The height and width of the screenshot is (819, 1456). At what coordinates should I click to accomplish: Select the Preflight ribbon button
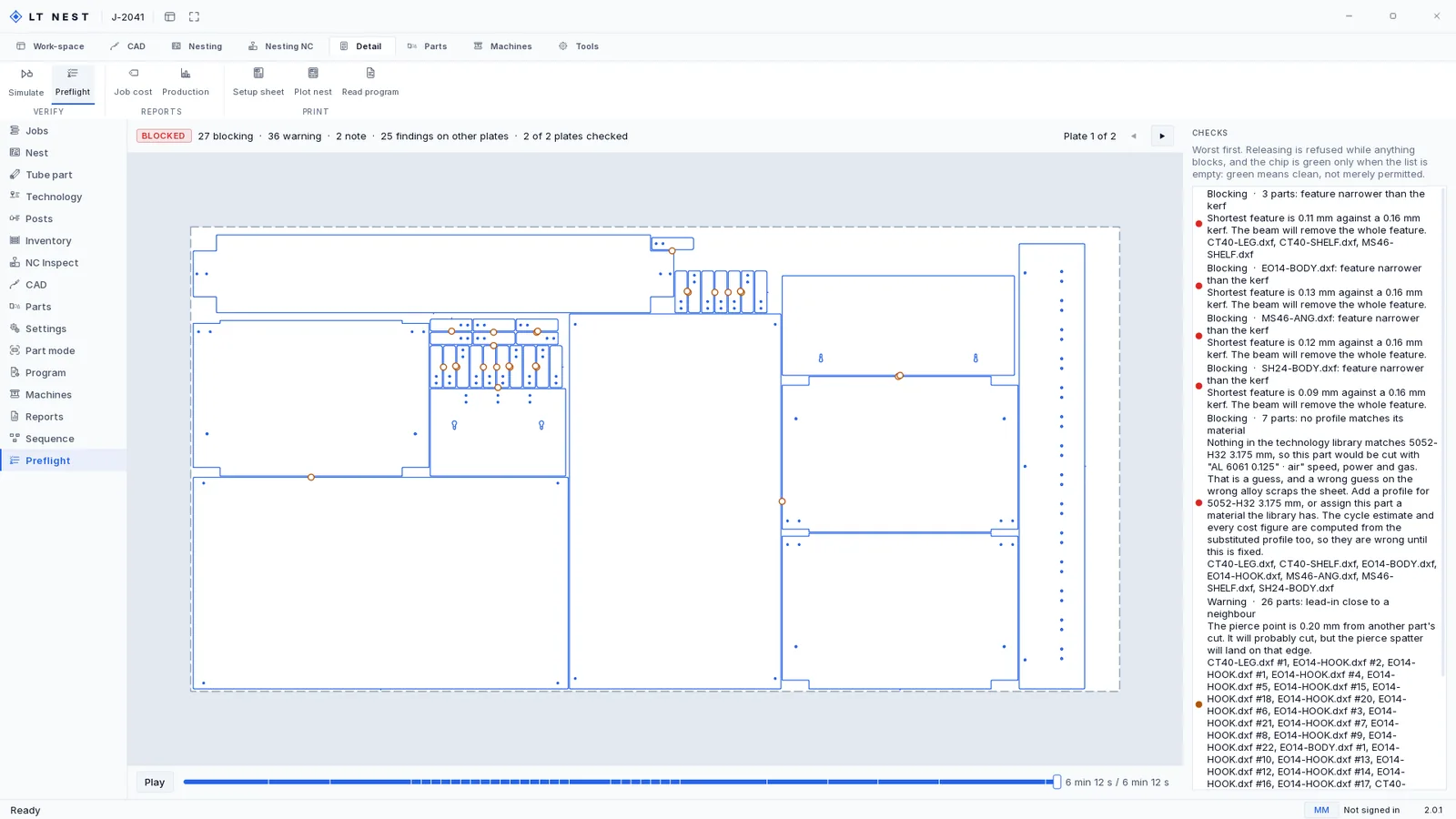point(73,82)
